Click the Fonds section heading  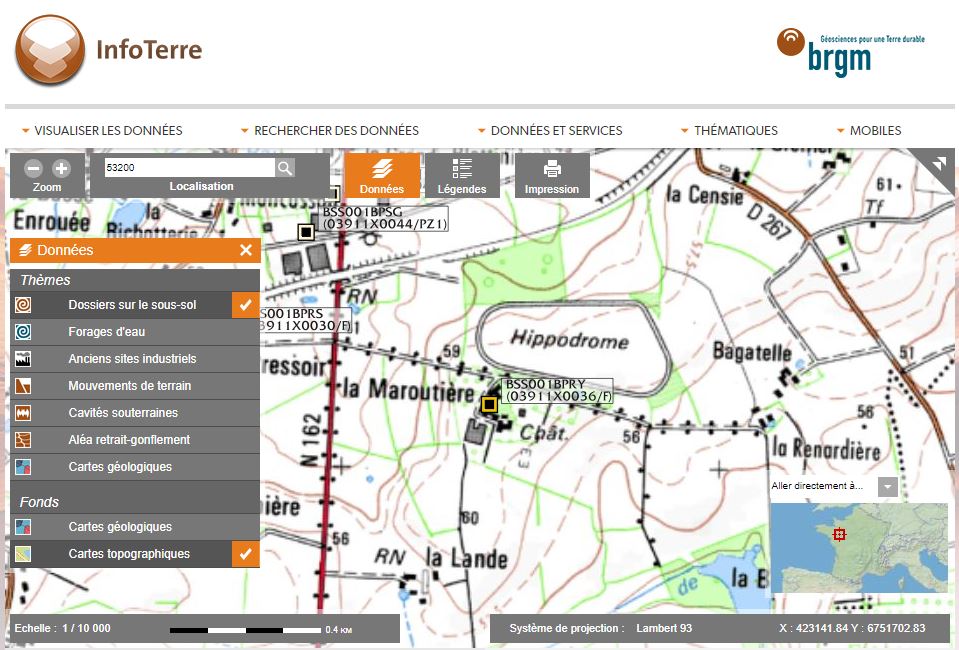point(39,502)
